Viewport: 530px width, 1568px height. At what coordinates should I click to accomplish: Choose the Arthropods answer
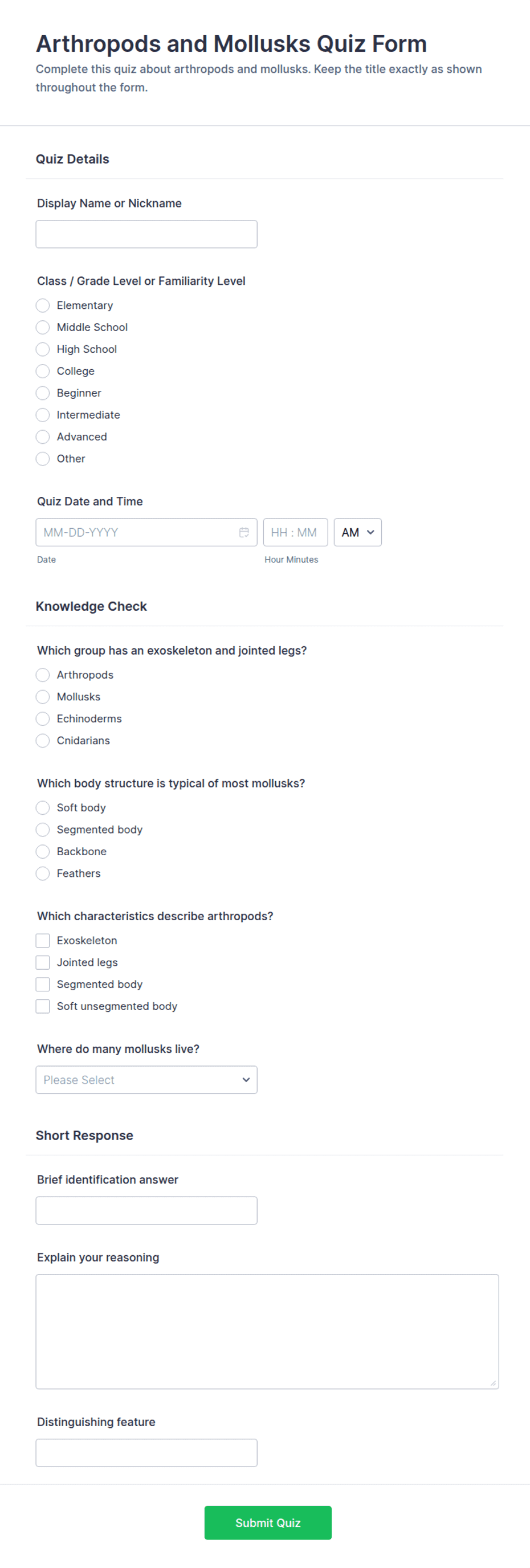[x=43, y=675]
